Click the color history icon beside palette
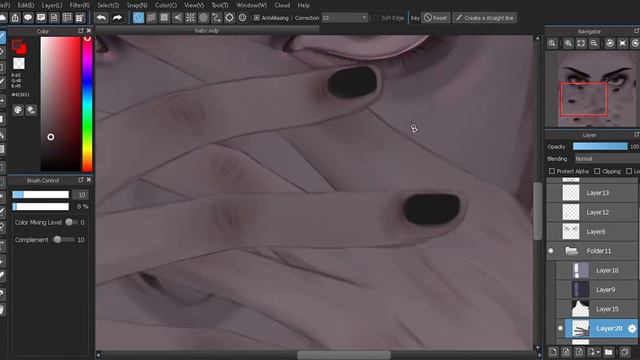Viewport: 640px width, 360px height. coord(31,110)
